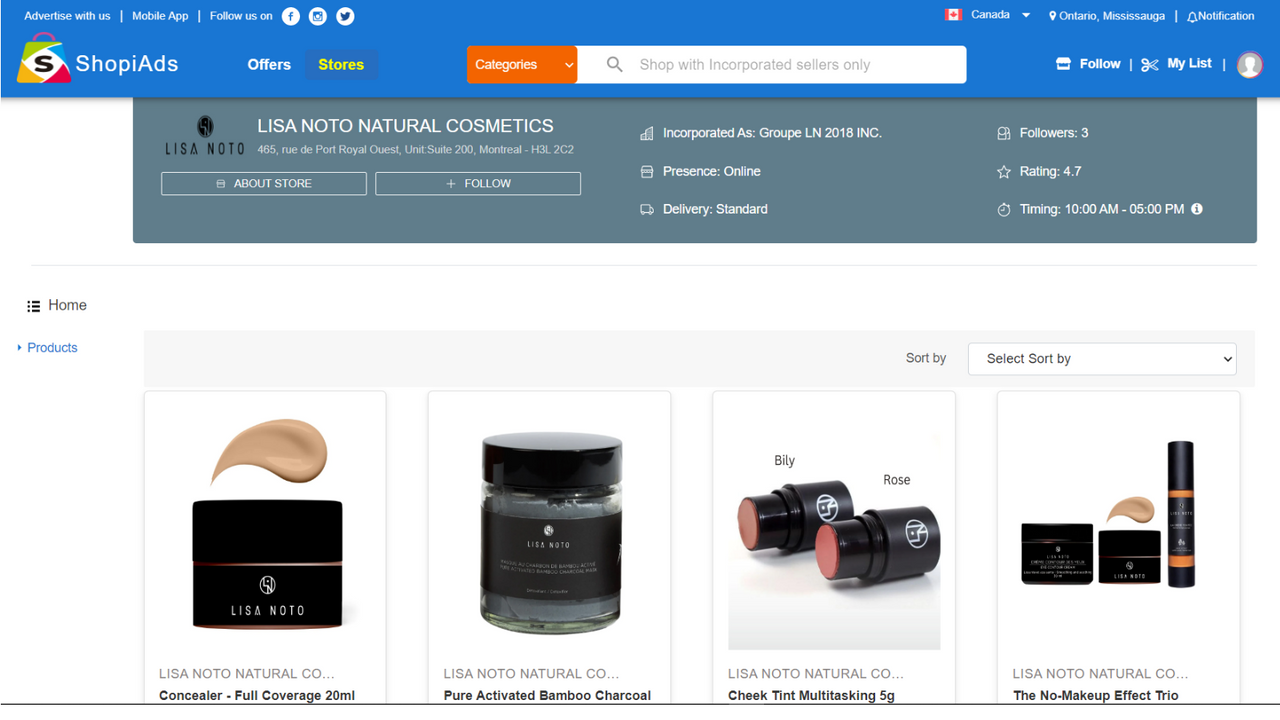Open the Offers menu
The height and width of the screenshot is (720, 1280).
click(269, 65)
